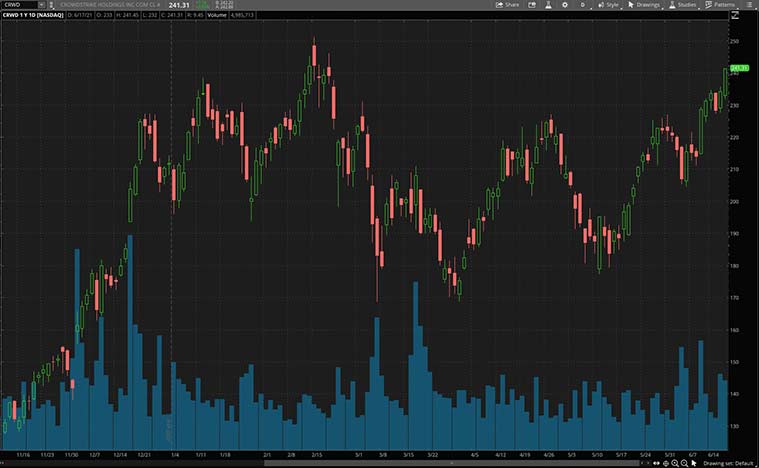Click the Volume label in the chart header
759x468 pixels.
click(x=217, y=15)
